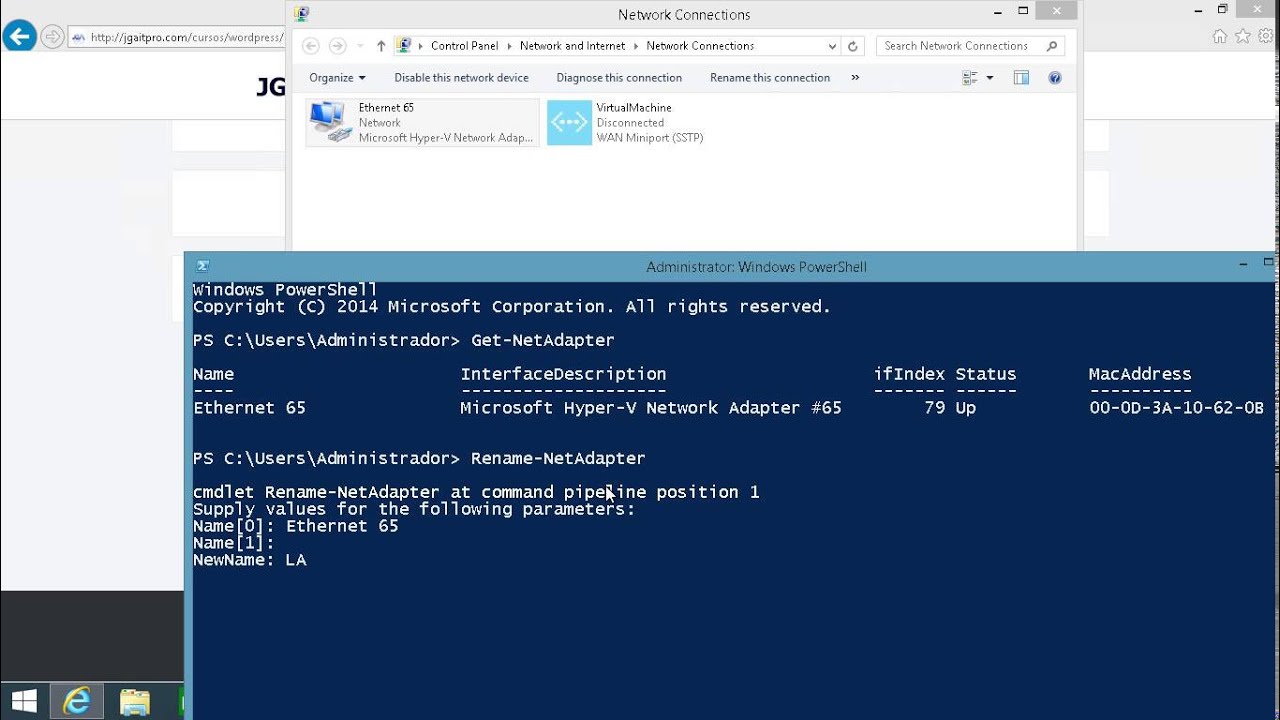1280x720 pixels.
Task: Click Internet Explorer's forward arrow button
Action: (x=52, y=37)
